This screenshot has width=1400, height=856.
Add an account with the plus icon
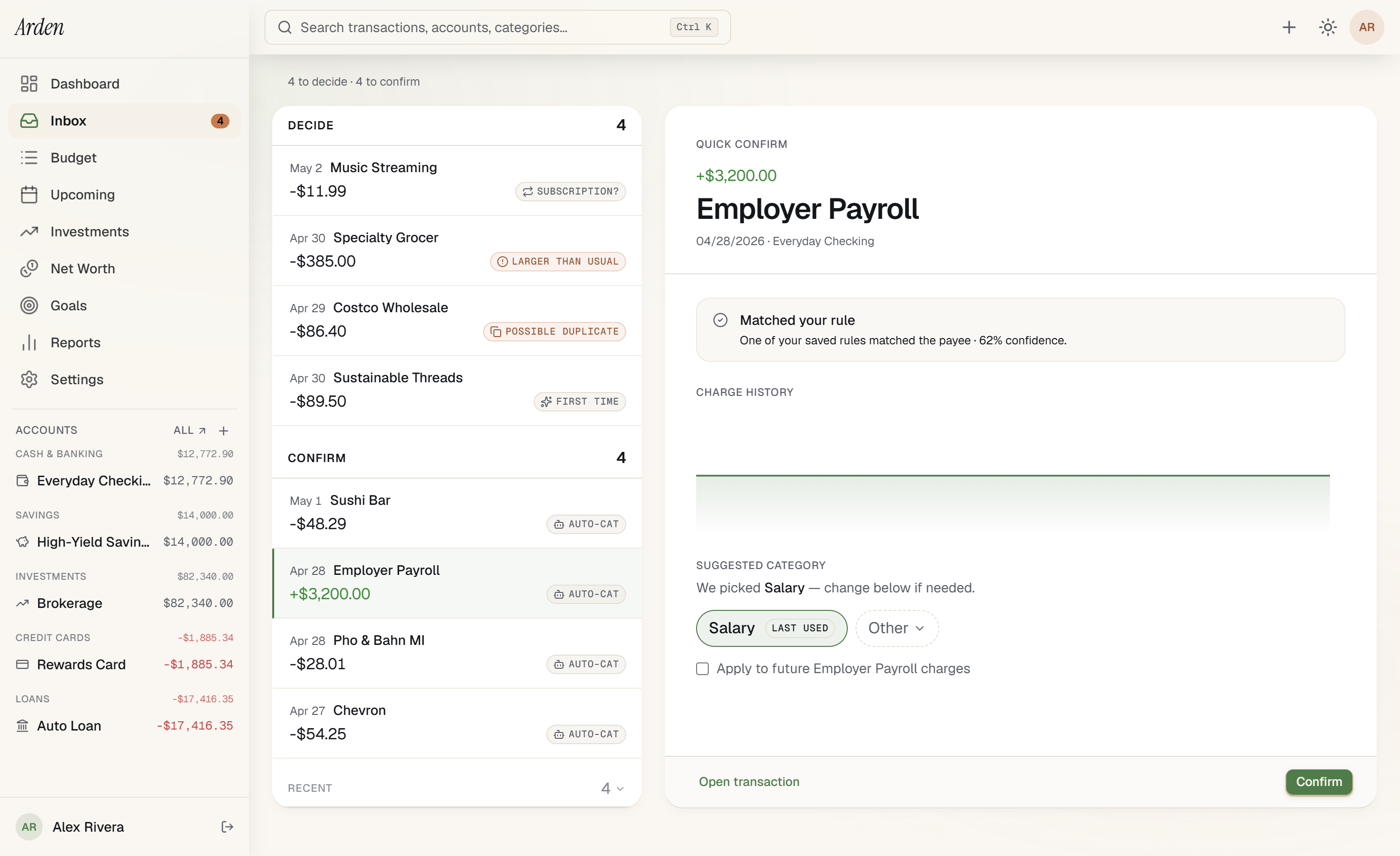(x=223, y=430)
